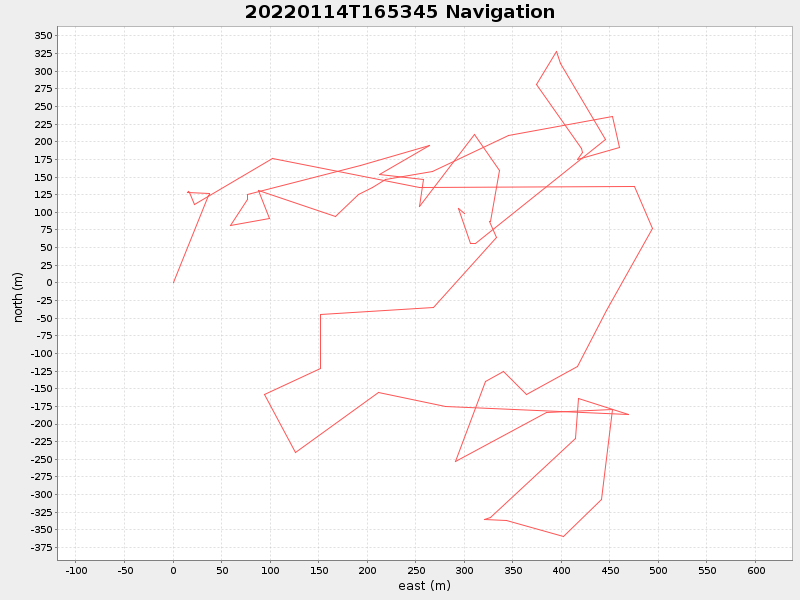Click the -125 north axis tick label
This screenshot has width=800, height=600.
[41, 371]
